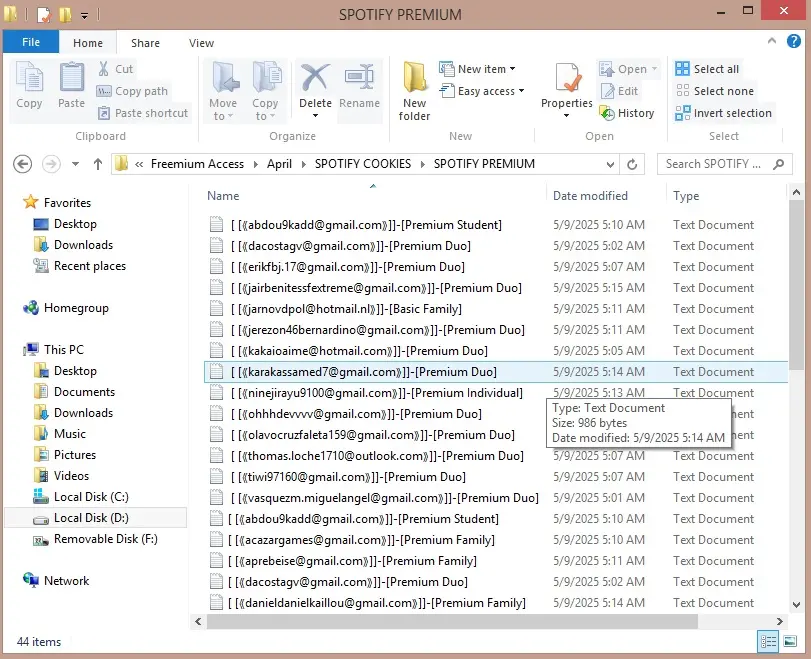Open Properties with the checkmark icon
Screen dimensions: 811x659
point(567,89)
